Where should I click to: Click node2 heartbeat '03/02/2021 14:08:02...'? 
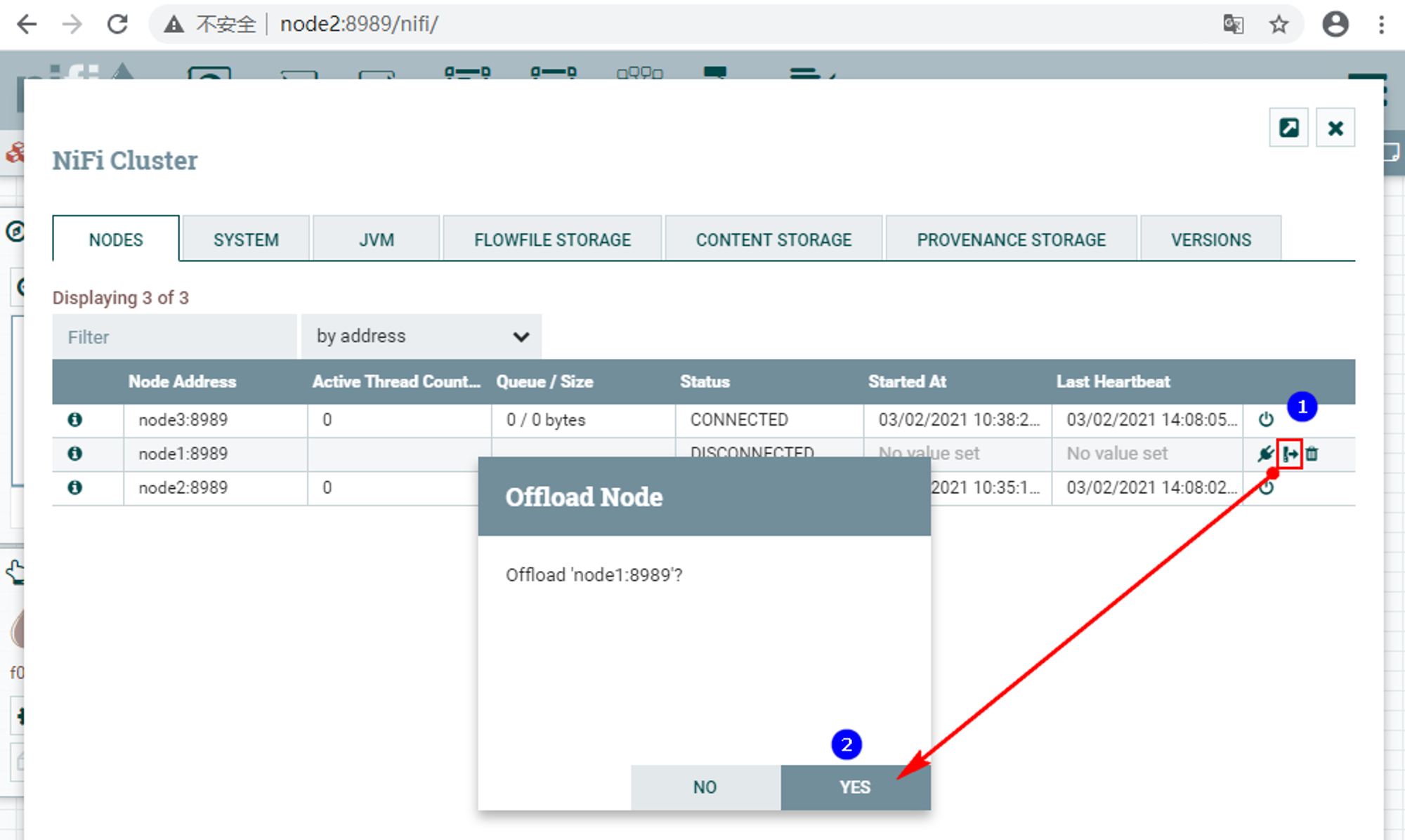tap(1151, 487)
